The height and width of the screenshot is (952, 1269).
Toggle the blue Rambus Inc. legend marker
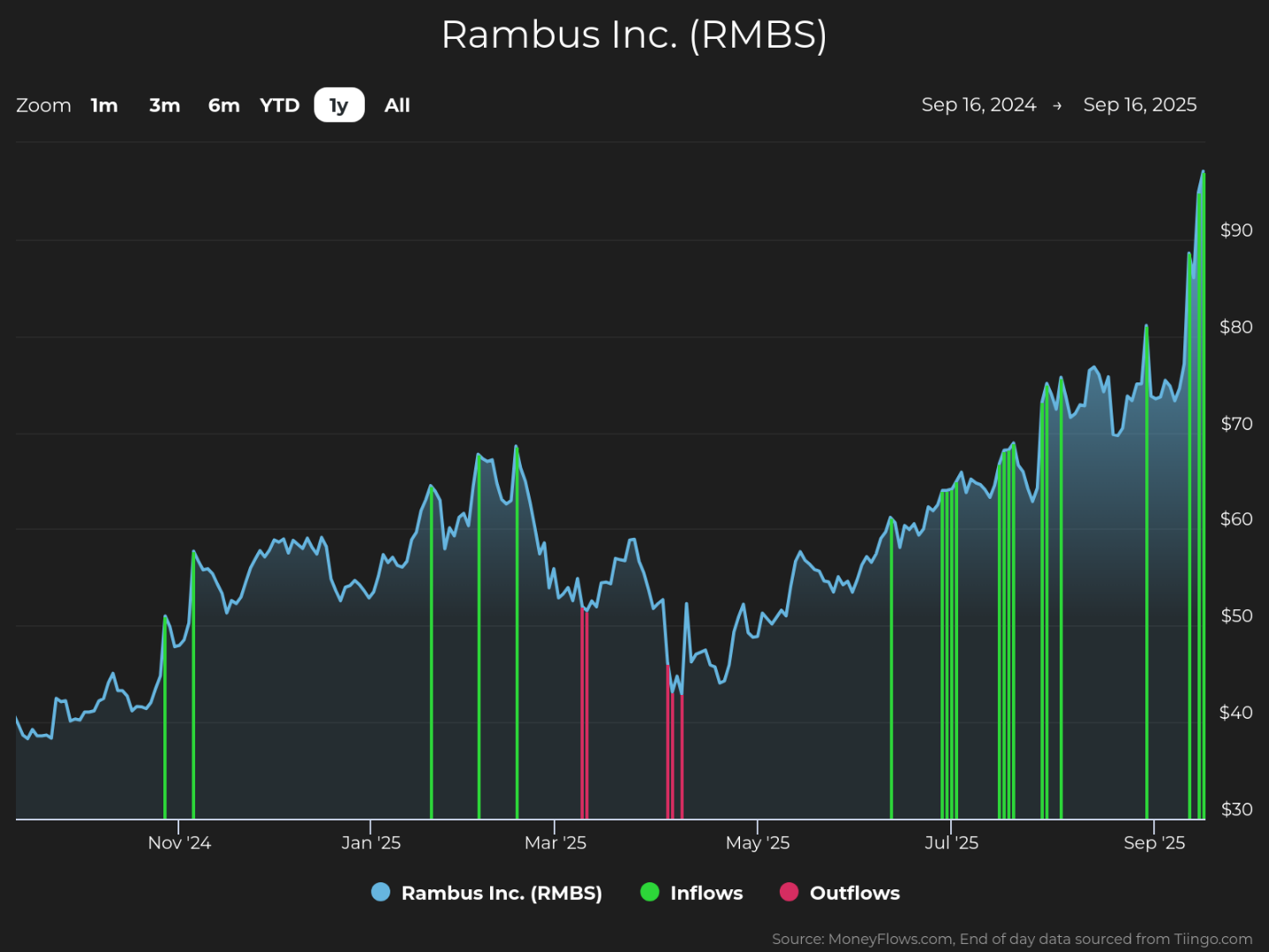click(x=381, y=892)
